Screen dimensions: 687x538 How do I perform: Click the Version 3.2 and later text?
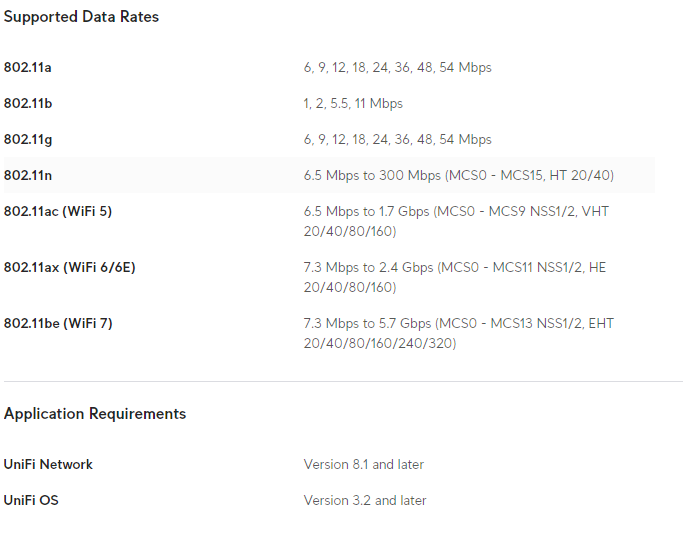[x=364, y=501]
